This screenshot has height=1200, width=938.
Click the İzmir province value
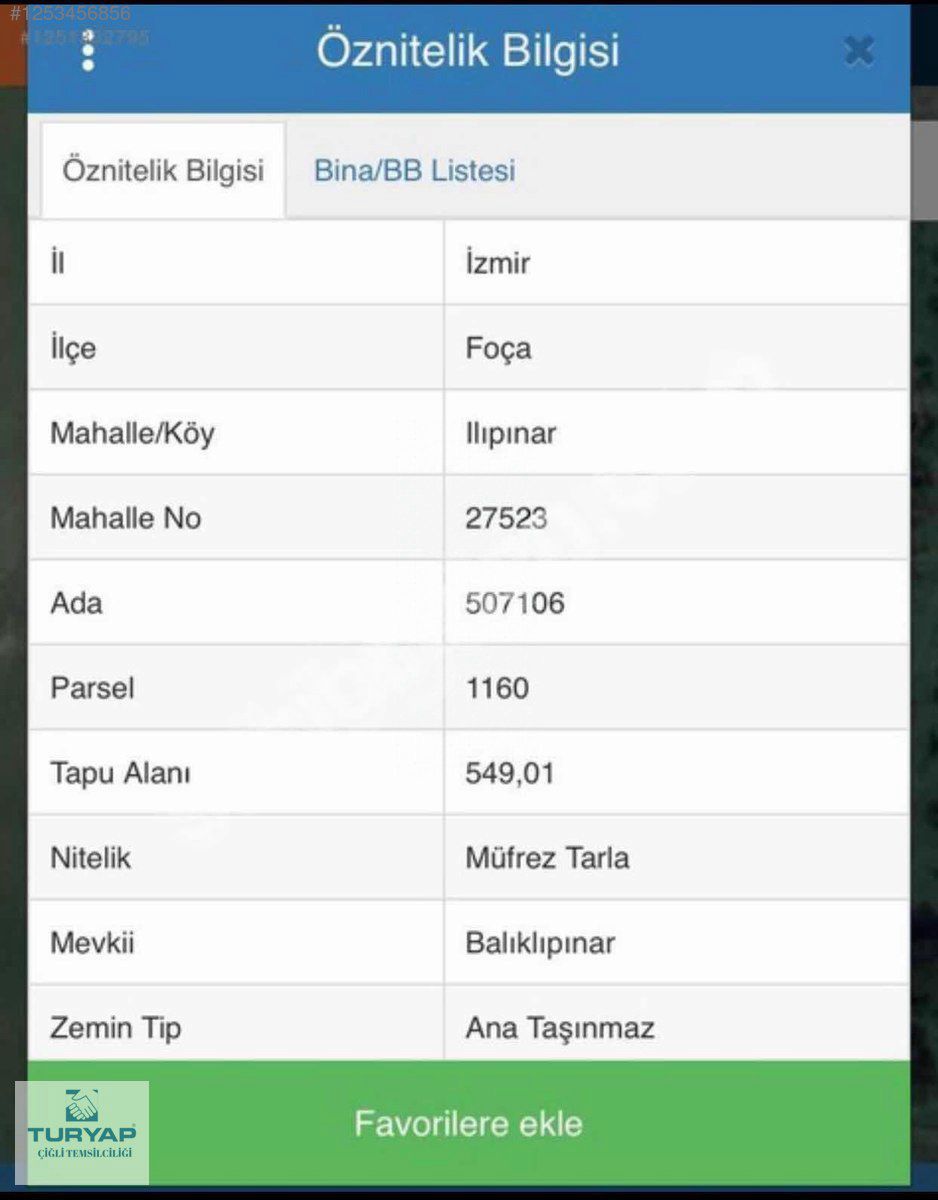point(498,263)
